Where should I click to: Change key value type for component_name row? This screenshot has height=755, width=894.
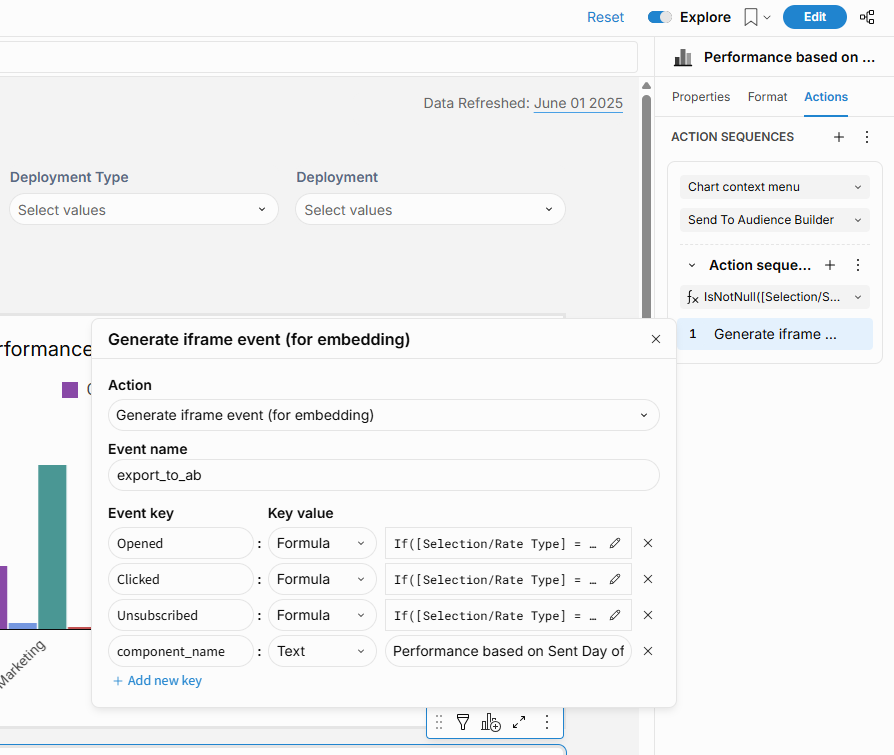click(322, 651)
